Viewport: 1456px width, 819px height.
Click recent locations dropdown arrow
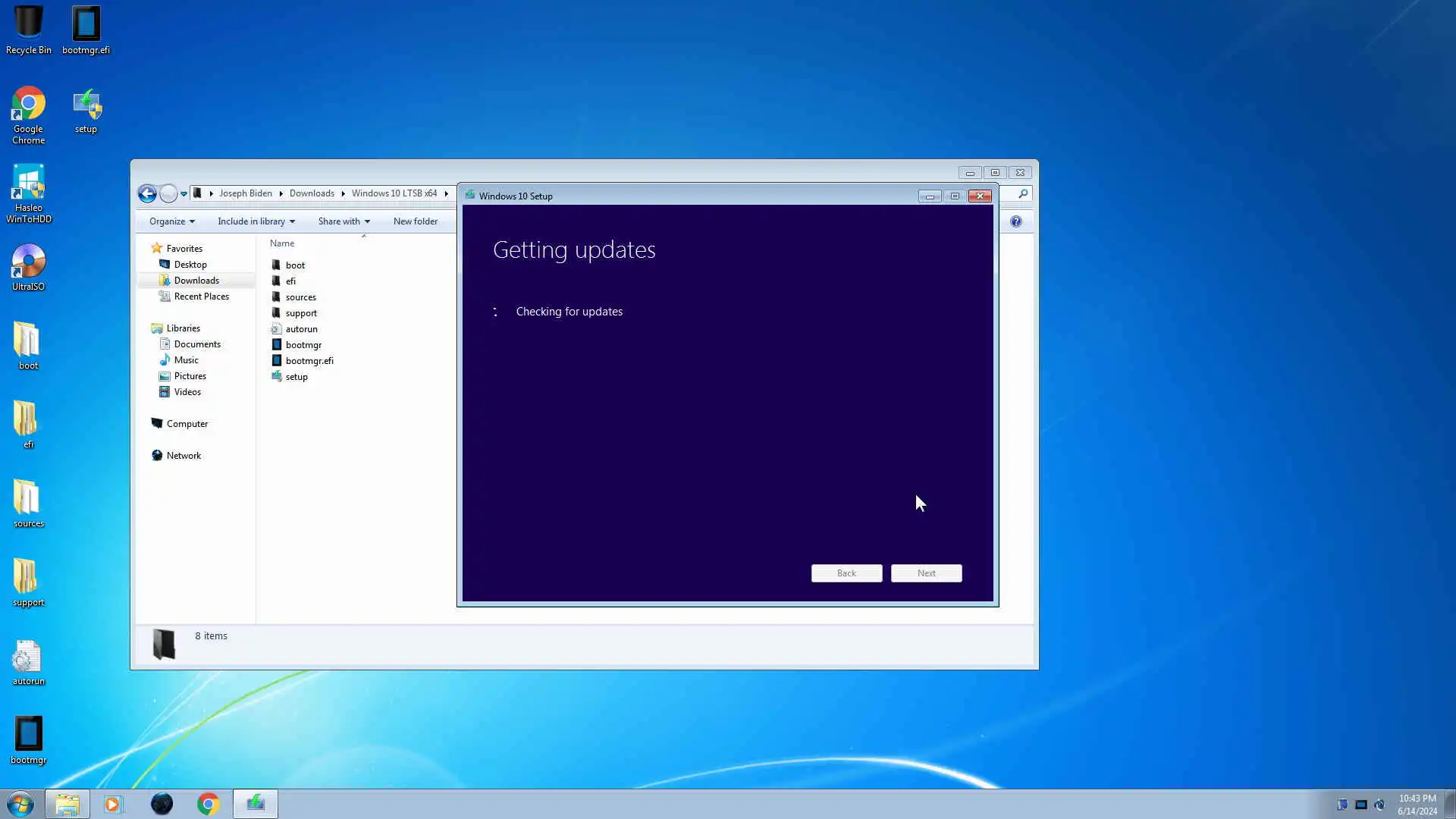pos(184,194)
